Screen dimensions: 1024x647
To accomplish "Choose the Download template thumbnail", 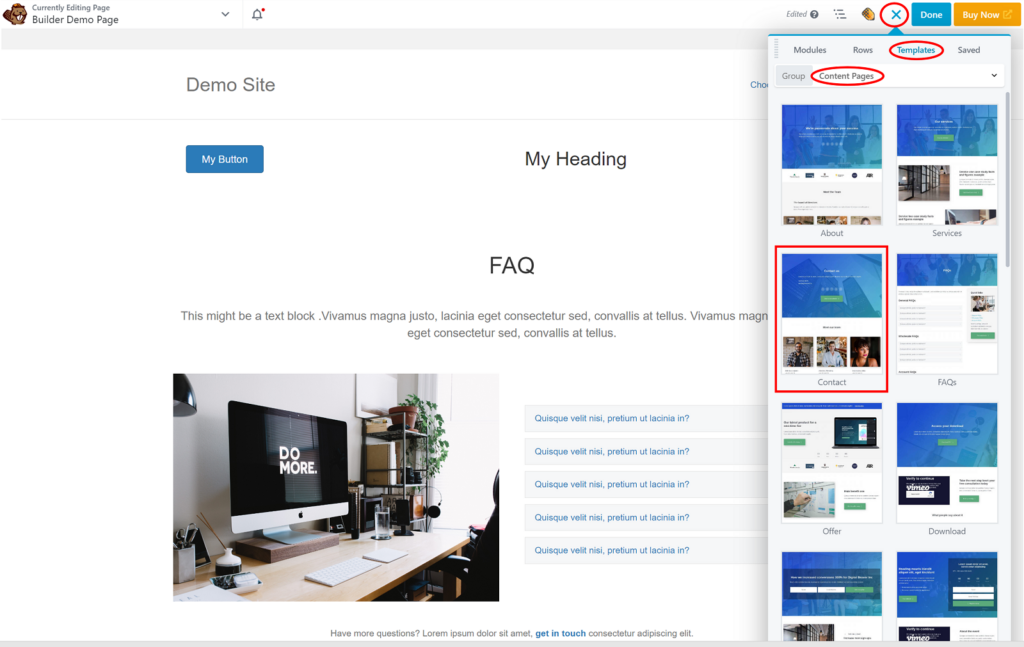I will tap(947, 462).
